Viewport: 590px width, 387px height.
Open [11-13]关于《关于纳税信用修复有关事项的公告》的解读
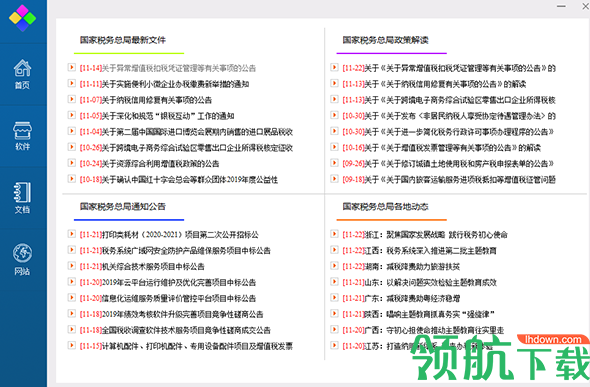tap(434, 84)
